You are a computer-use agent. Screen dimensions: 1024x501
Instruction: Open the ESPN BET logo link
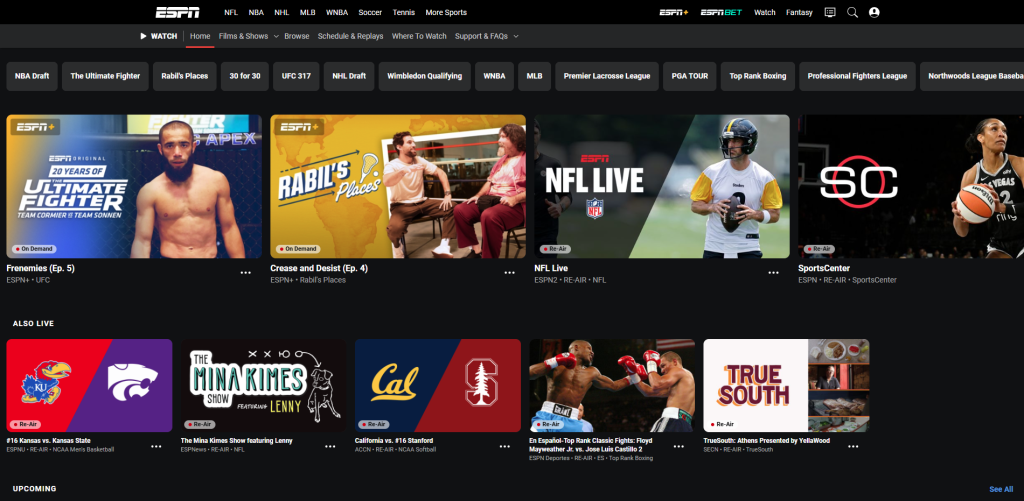click(x=721, y=12)
